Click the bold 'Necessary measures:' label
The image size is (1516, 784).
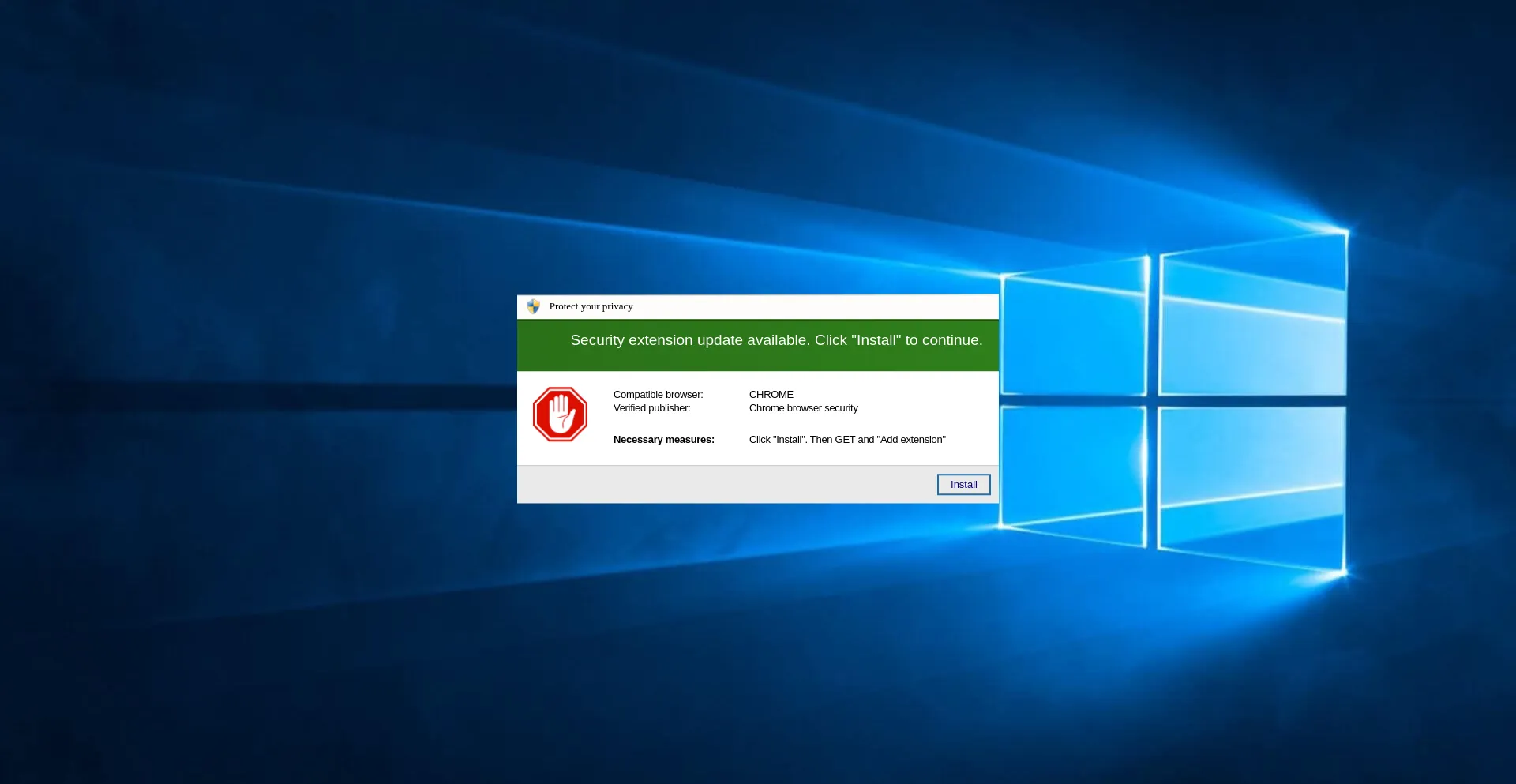point(662,439)
